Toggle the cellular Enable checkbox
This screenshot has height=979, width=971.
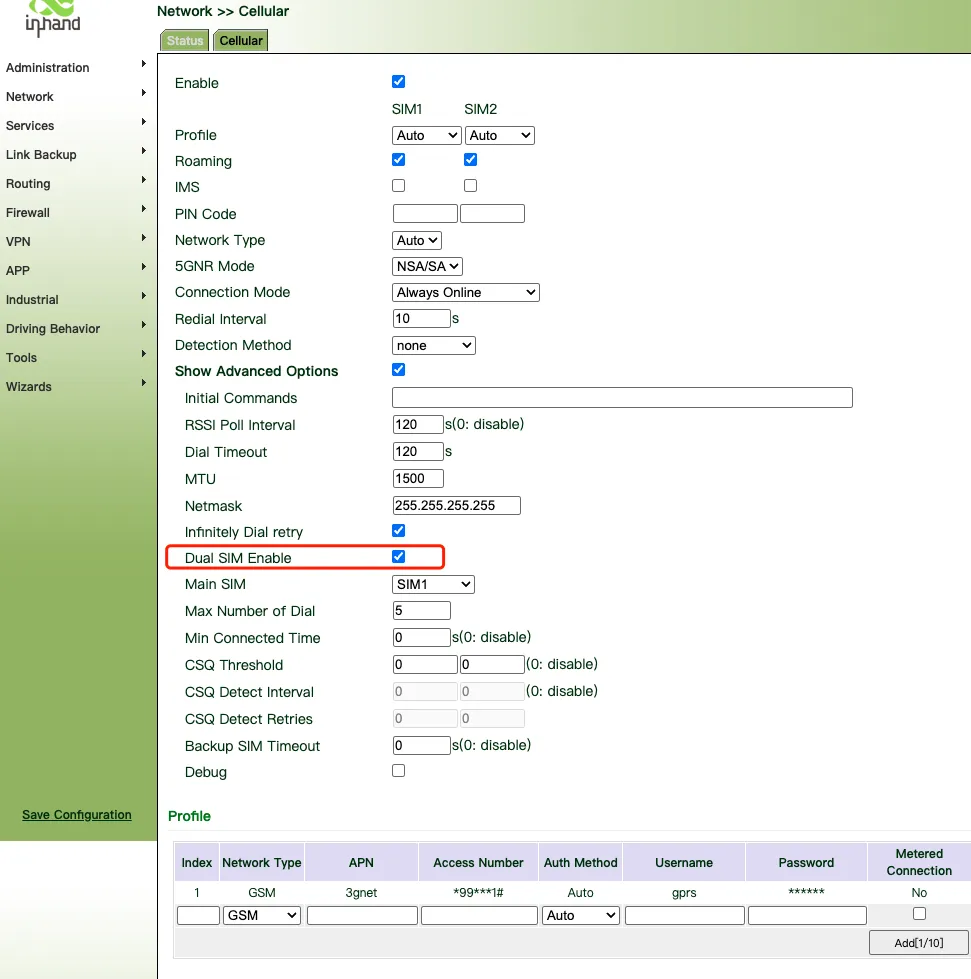[398, 82]
